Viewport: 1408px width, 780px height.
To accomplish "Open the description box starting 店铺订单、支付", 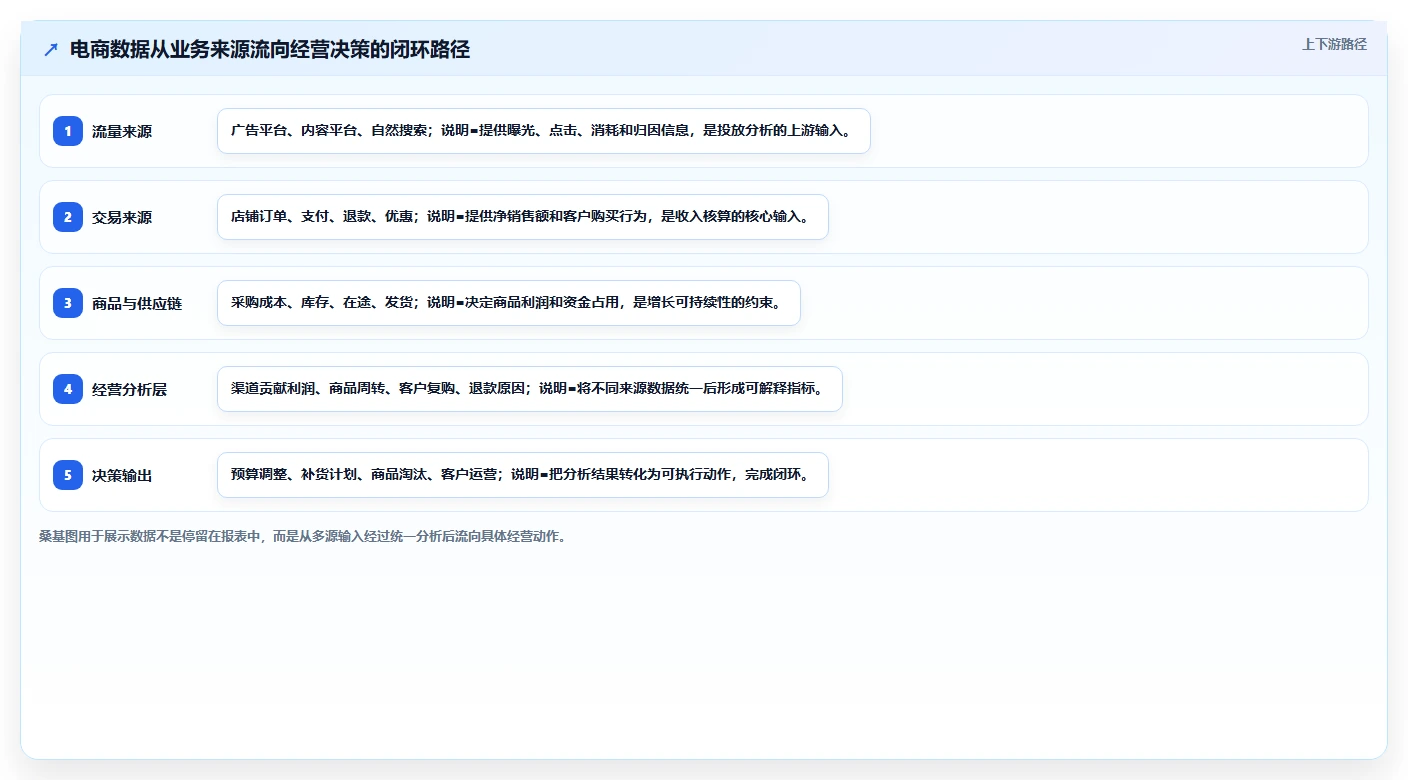I will 523,217.
